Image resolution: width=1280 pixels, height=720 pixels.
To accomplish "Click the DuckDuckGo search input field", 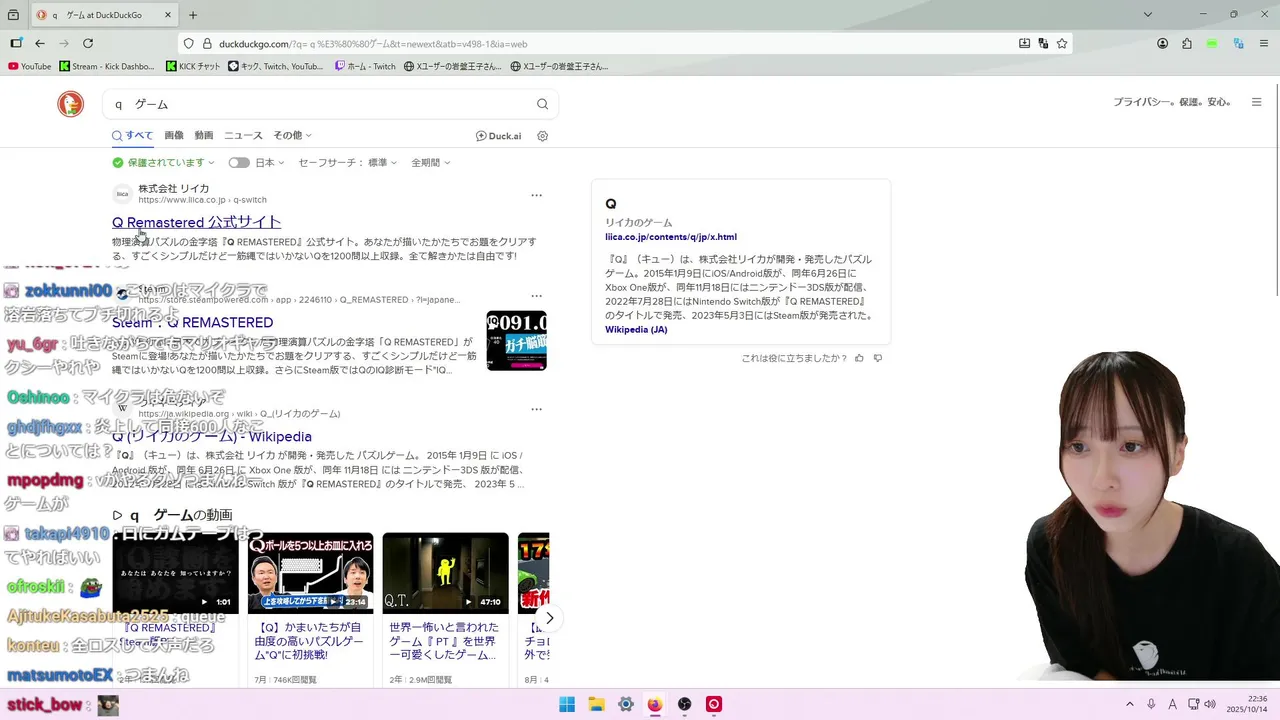I will pos(320,104).
